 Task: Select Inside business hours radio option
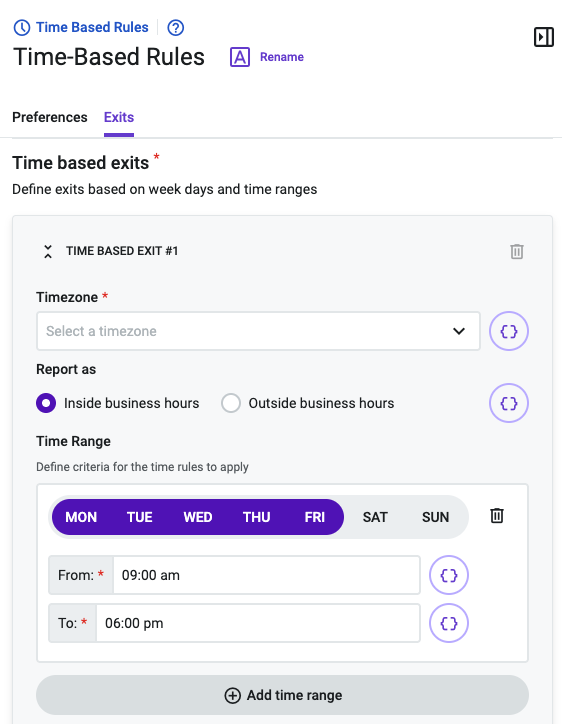tap(46, 403)
